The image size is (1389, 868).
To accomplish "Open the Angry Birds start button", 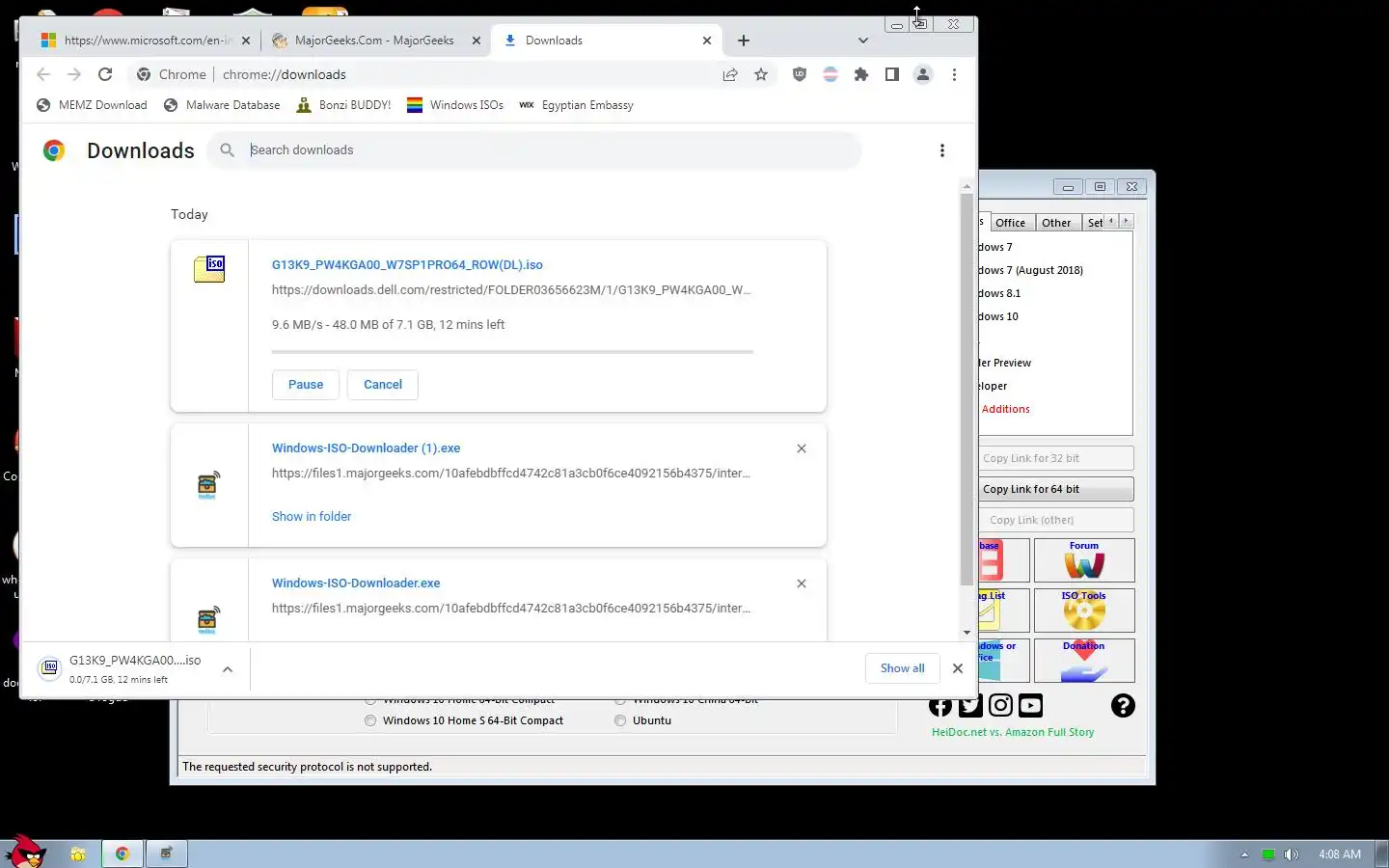I will pyautogui.click(x=25, y=852).
